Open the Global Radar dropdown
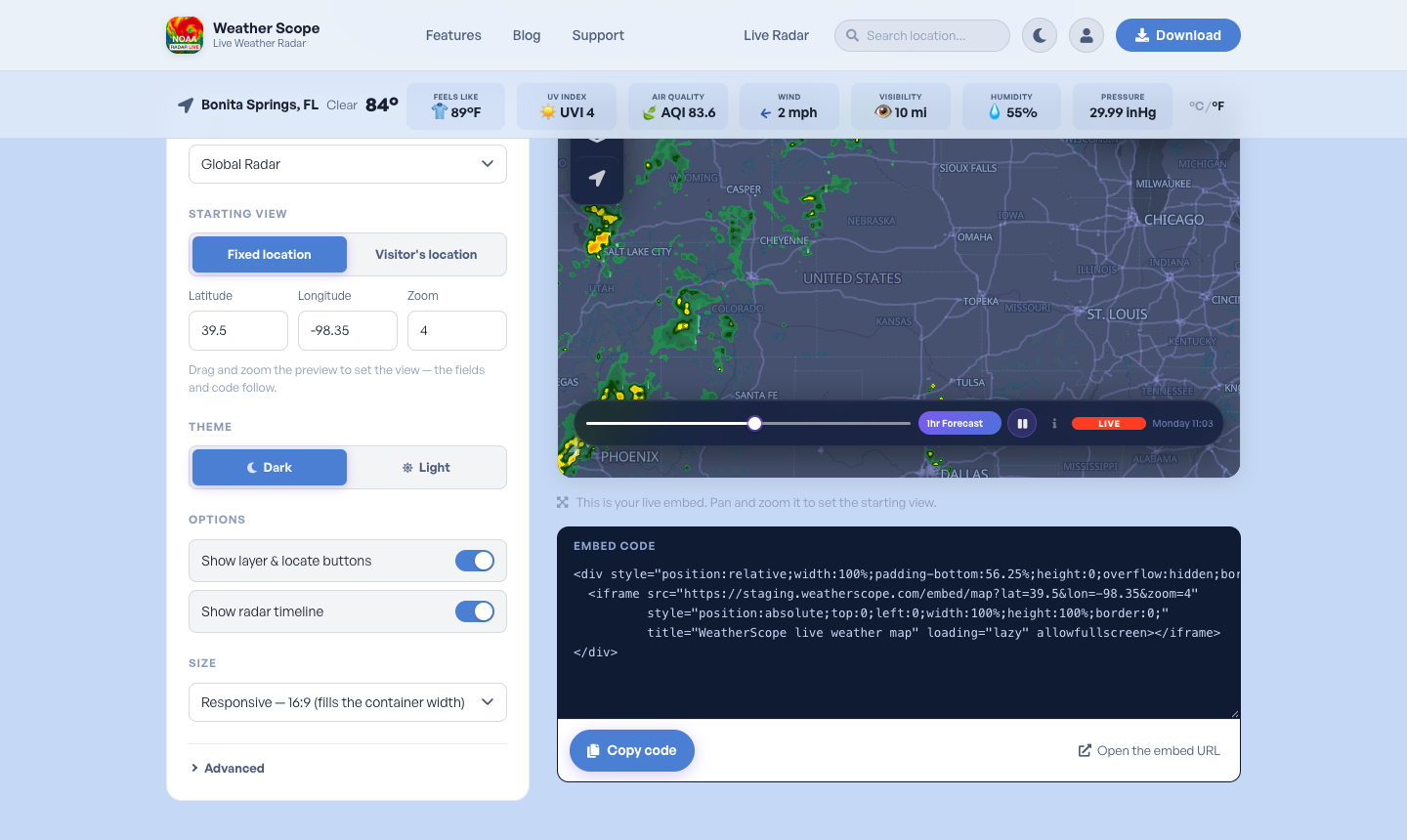The image size is (1407, 840). tap(348, 164)
